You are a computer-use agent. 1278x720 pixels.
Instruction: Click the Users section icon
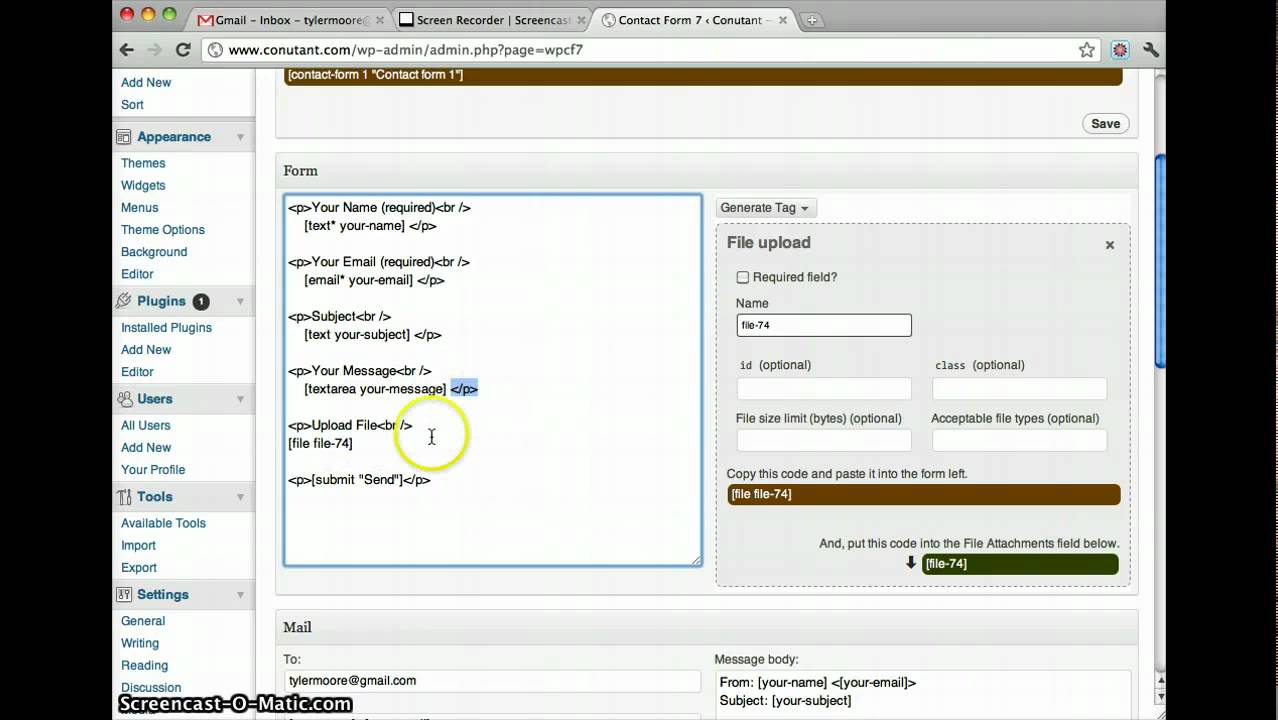pos(124,399)
